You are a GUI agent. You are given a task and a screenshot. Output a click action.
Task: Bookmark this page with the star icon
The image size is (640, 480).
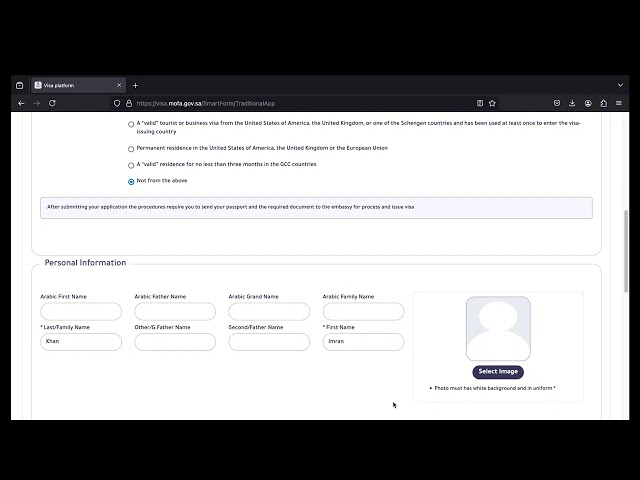pos(492,103)
